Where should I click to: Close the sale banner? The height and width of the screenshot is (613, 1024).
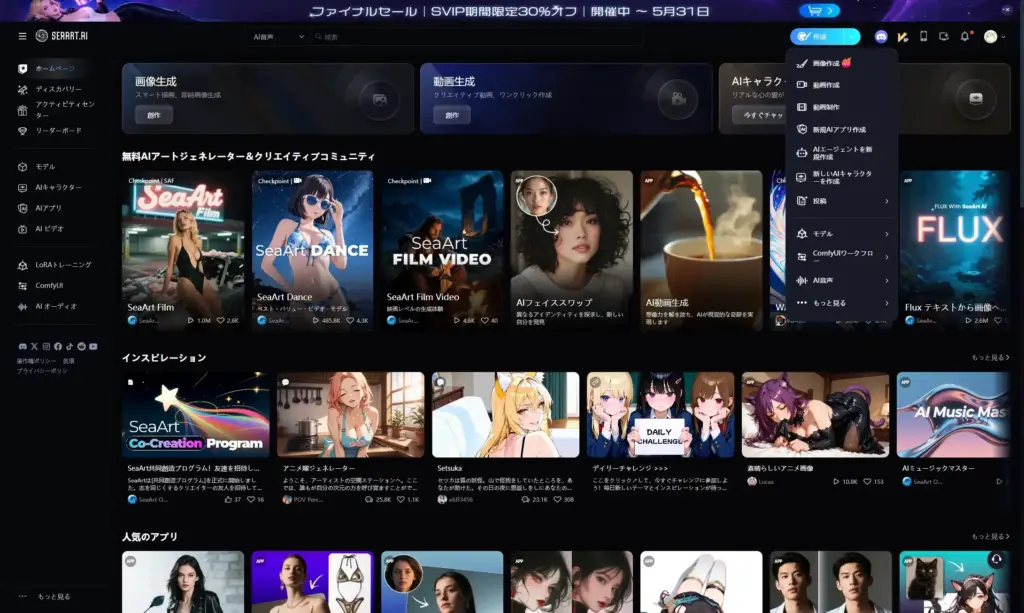pos(1006,10)
